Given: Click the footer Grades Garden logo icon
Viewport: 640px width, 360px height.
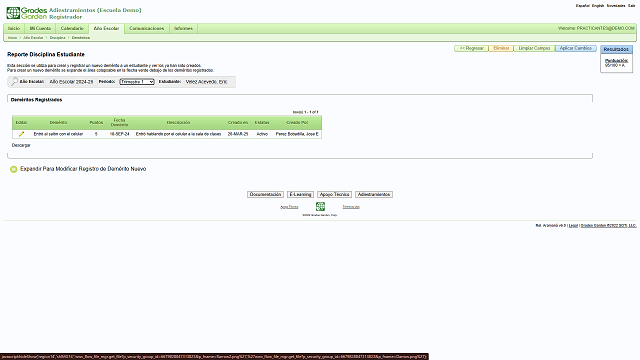Looking at the screenshot, I should click(x=320, y=207).
